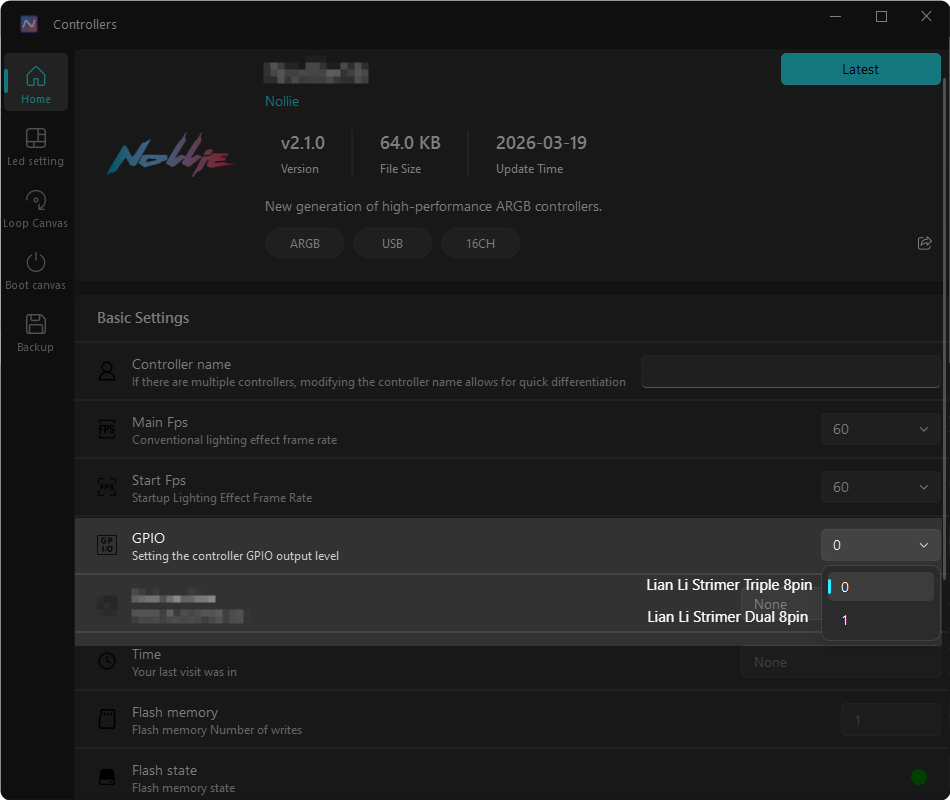The image size is (950, 800).
Task: Maximize the Controllers window
Action: point(882,16)
